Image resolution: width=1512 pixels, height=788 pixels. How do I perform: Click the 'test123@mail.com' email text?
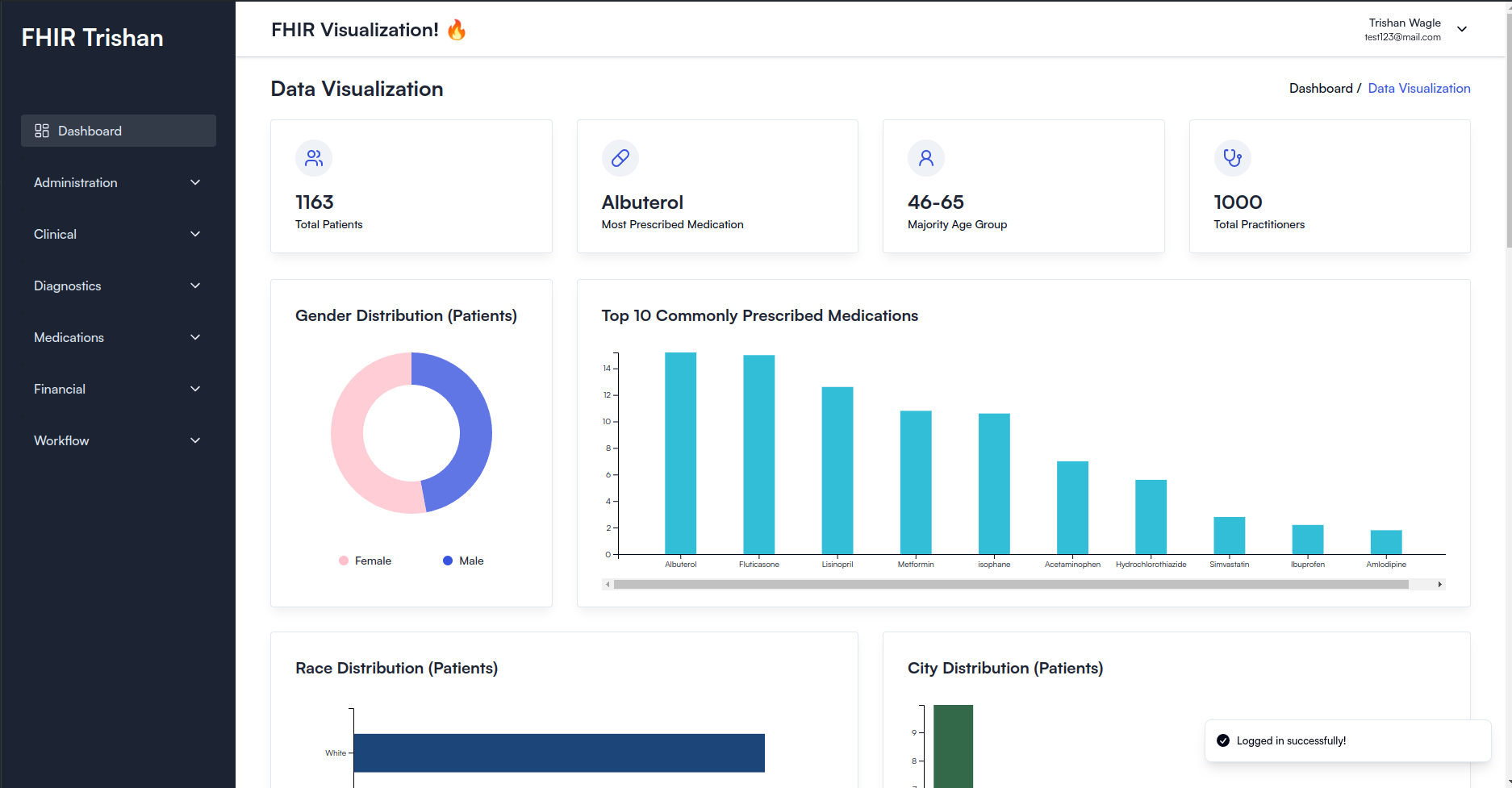[x=1402, y=37]
